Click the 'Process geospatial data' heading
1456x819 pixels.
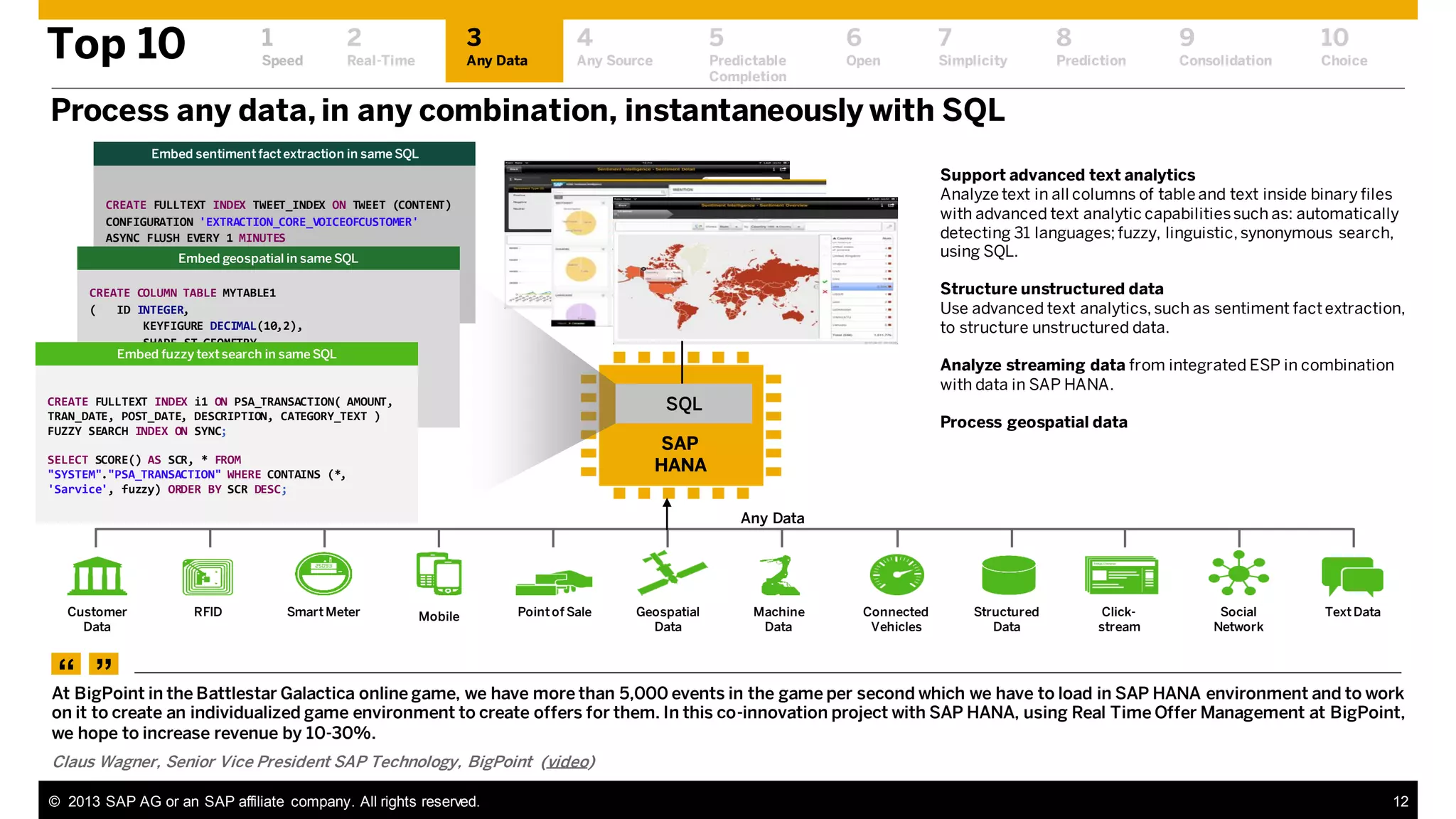pyautogui.click(x=1034, y=422)
